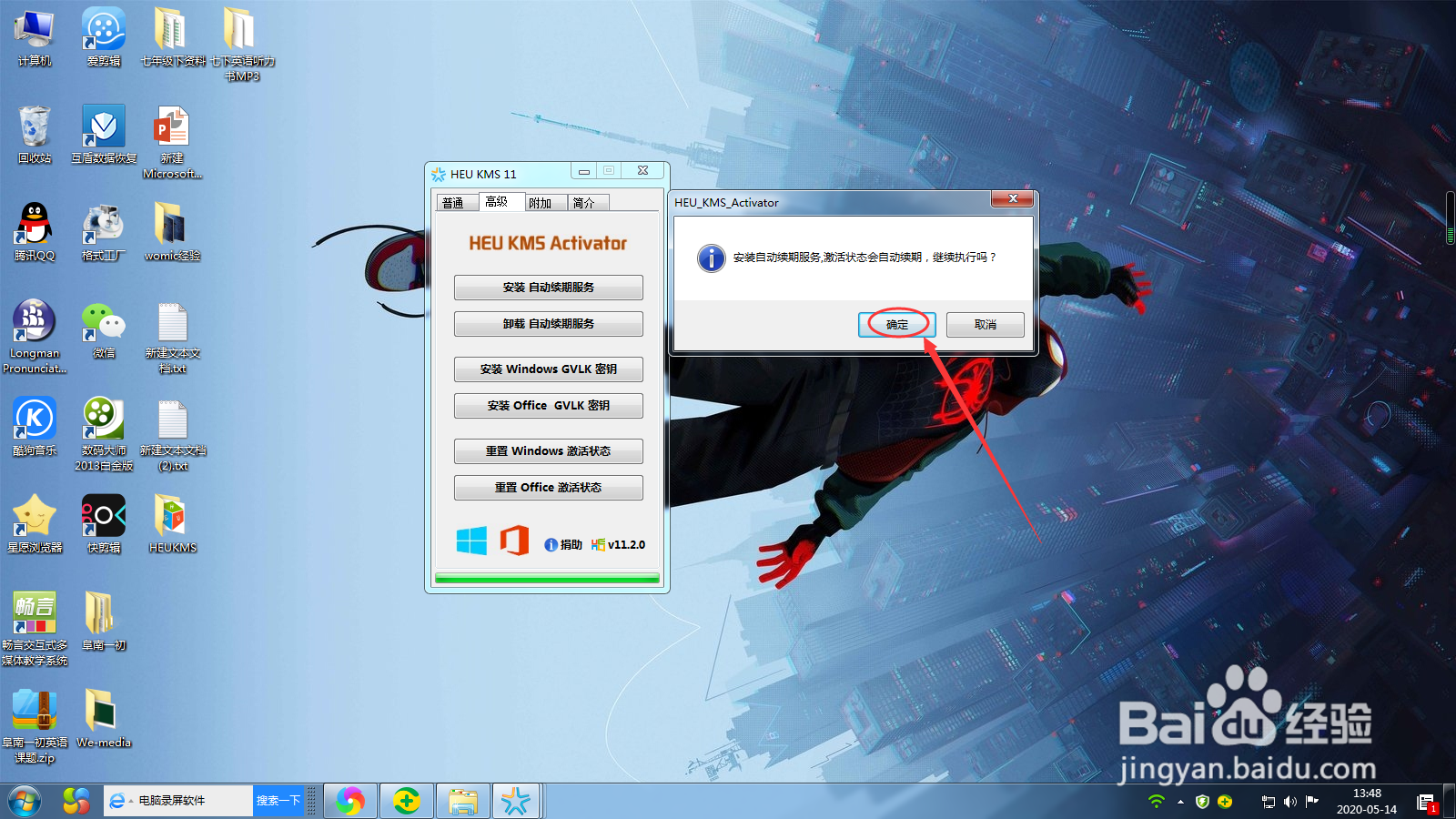Open the 阜南一初英语课题.zip archive
The height and width of the screenshot is (819, 1456).
(x=35, y=727)
